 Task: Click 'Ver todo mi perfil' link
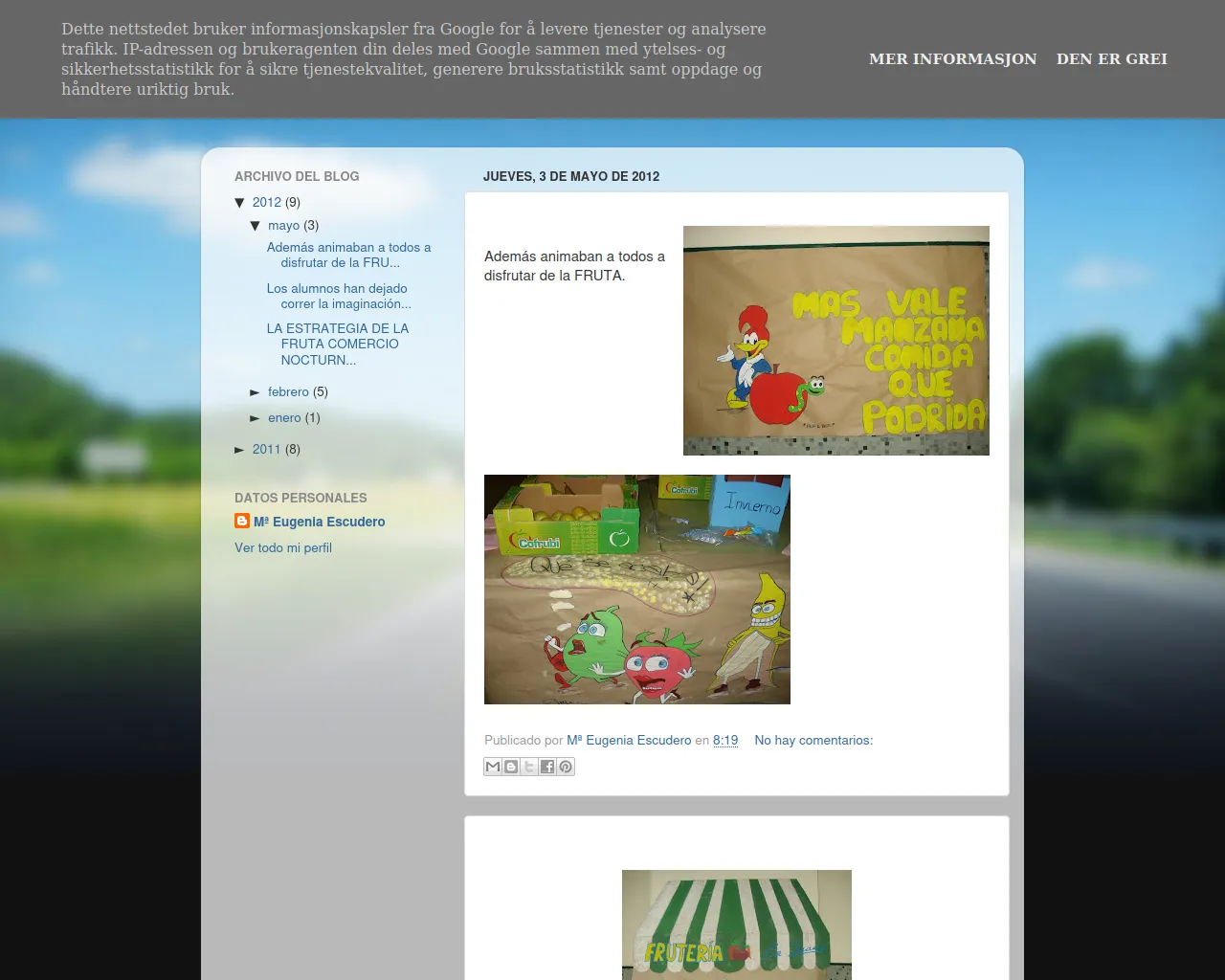click(x=283, y=547)
